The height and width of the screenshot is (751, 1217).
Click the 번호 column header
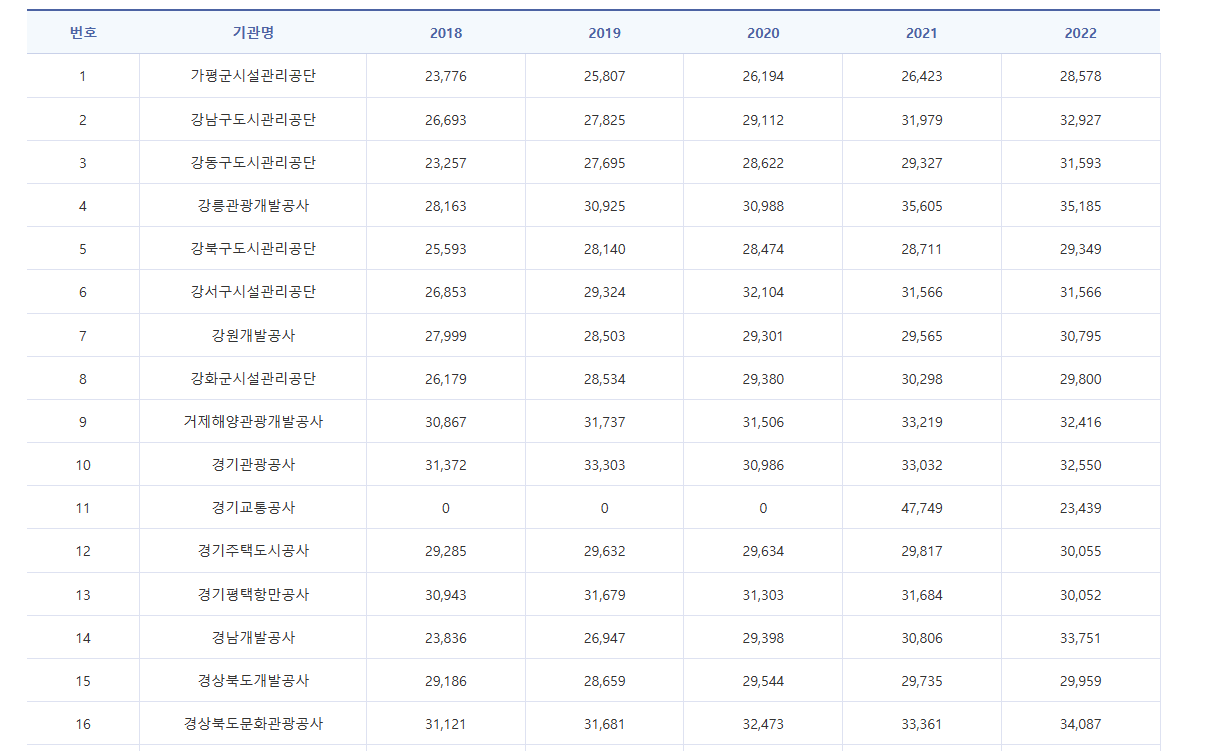[83, 32]
